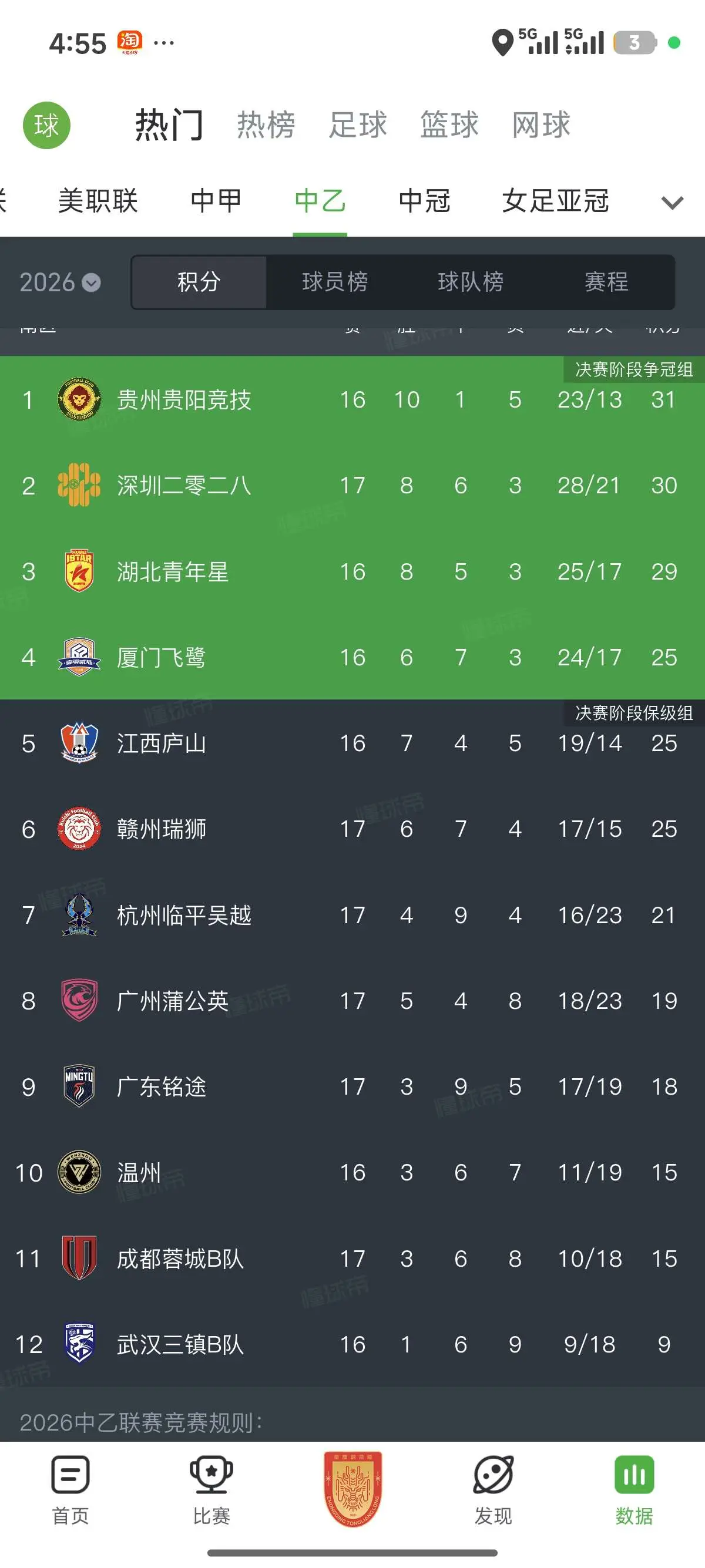Switch to the 球队榜 segment
This screenshot has width=705, height=1568.
pos(471,282)
